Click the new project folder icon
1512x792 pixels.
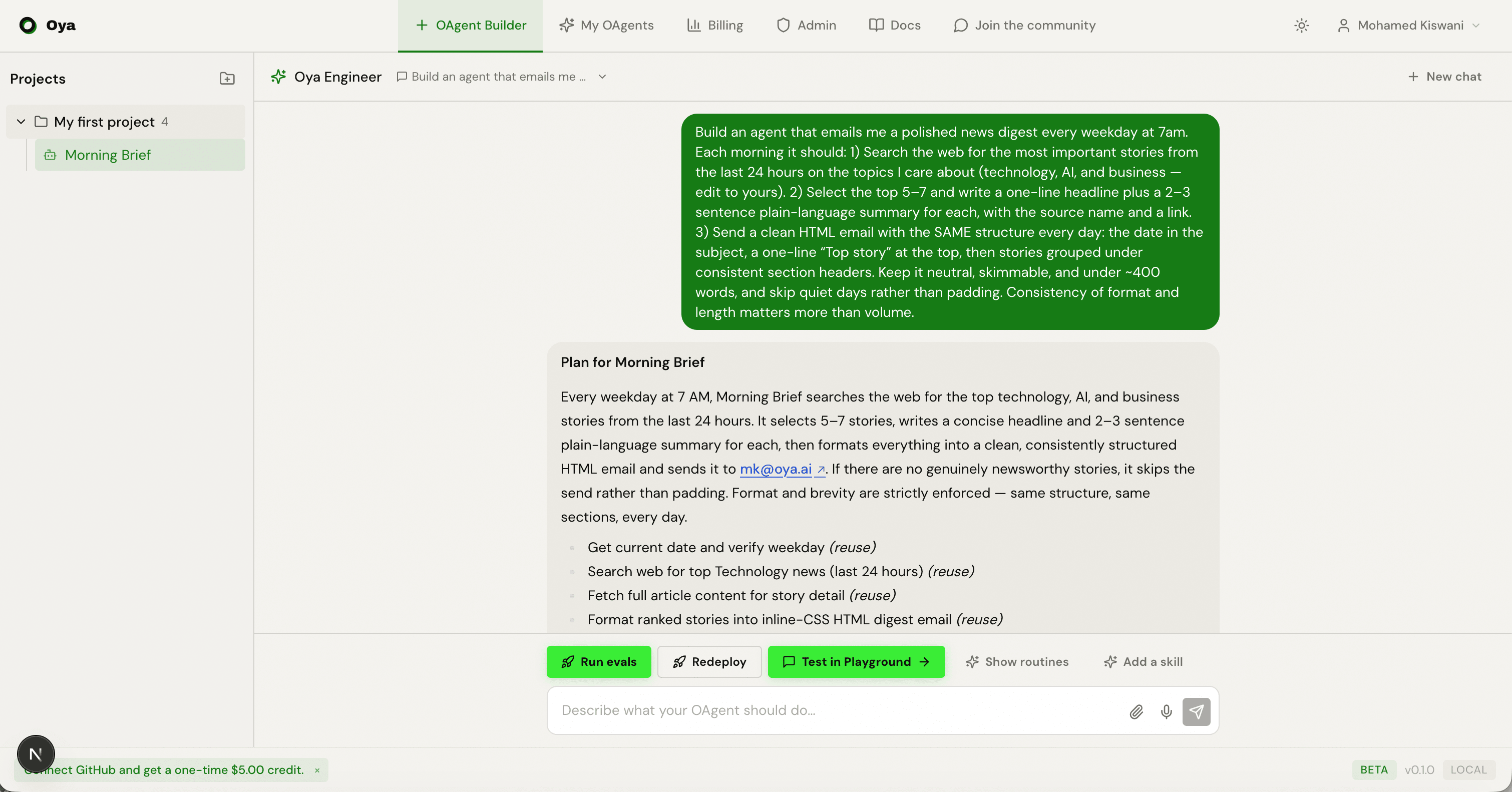(227, 78)
